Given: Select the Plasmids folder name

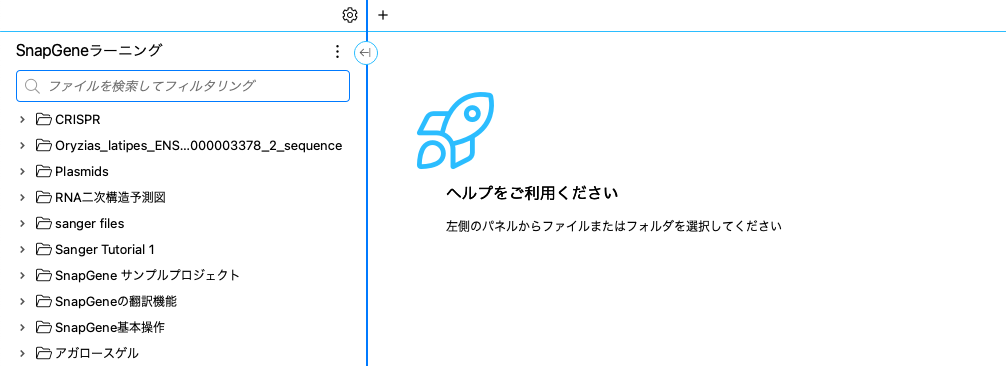Looking at the screenshot, I should coord(81,171).
